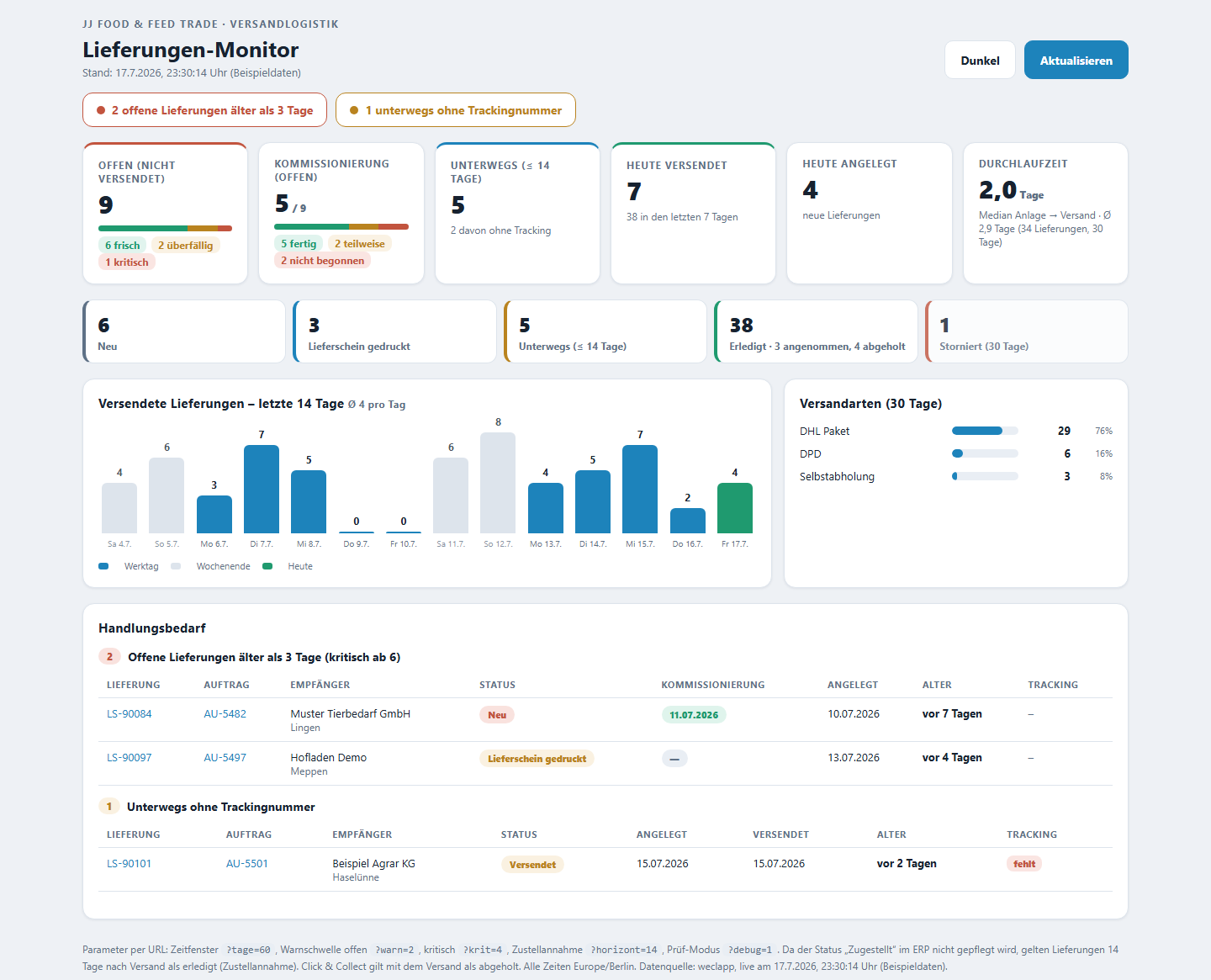Click the Heute legend color swatch
Viewport: 1211px width, 980px height.
pos(267,566)
